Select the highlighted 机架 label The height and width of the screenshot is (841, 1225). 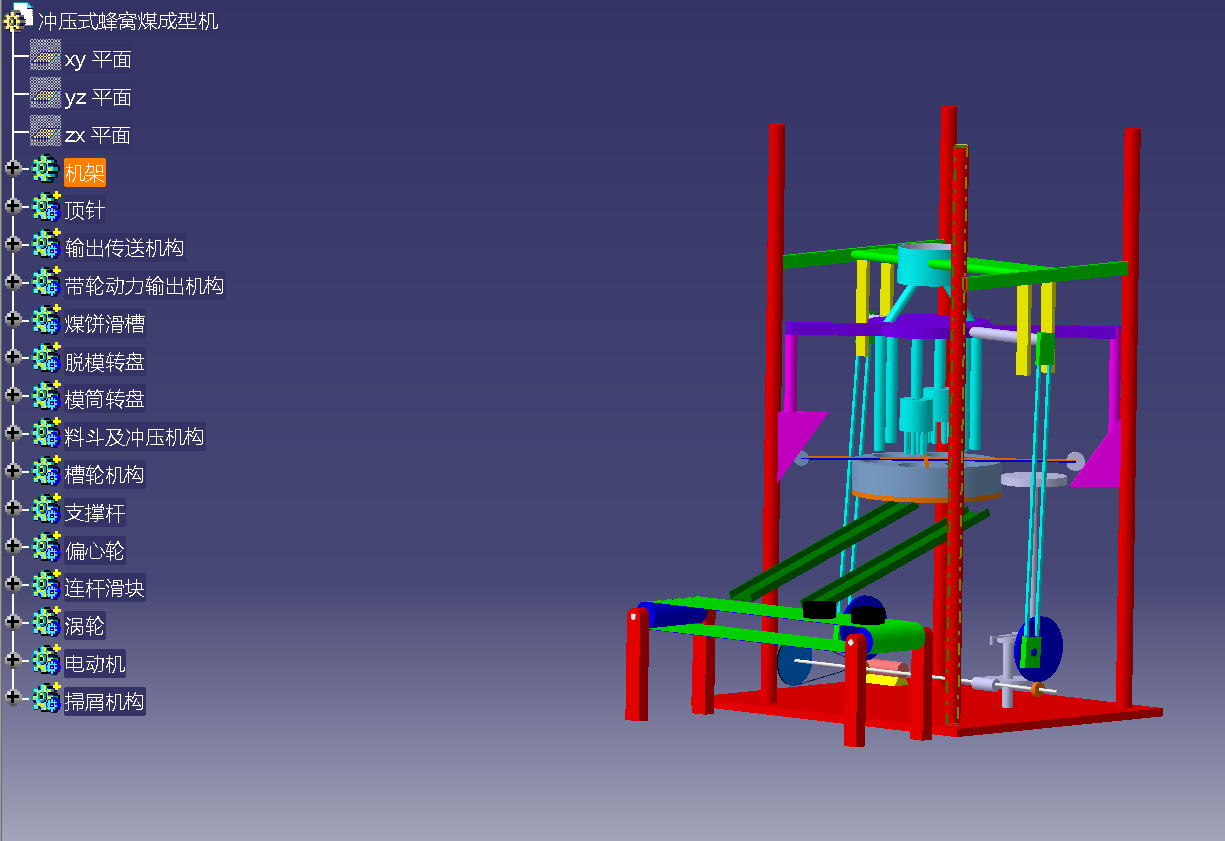click(x=85, y=173)
